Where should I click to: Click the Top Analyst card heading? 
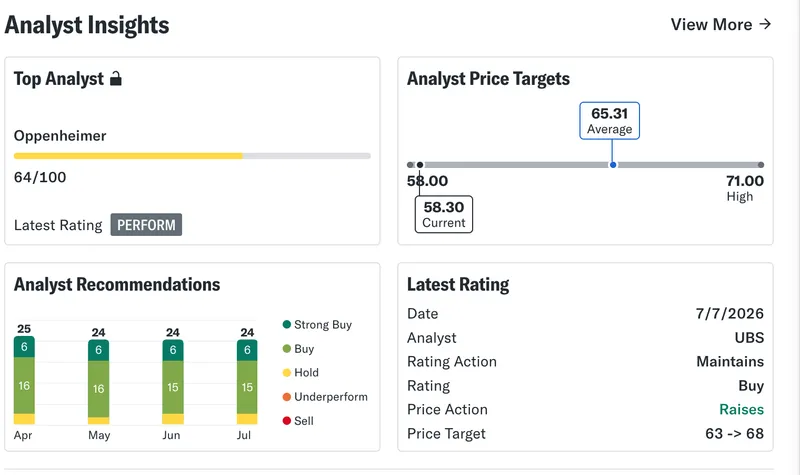click(59, 79)
